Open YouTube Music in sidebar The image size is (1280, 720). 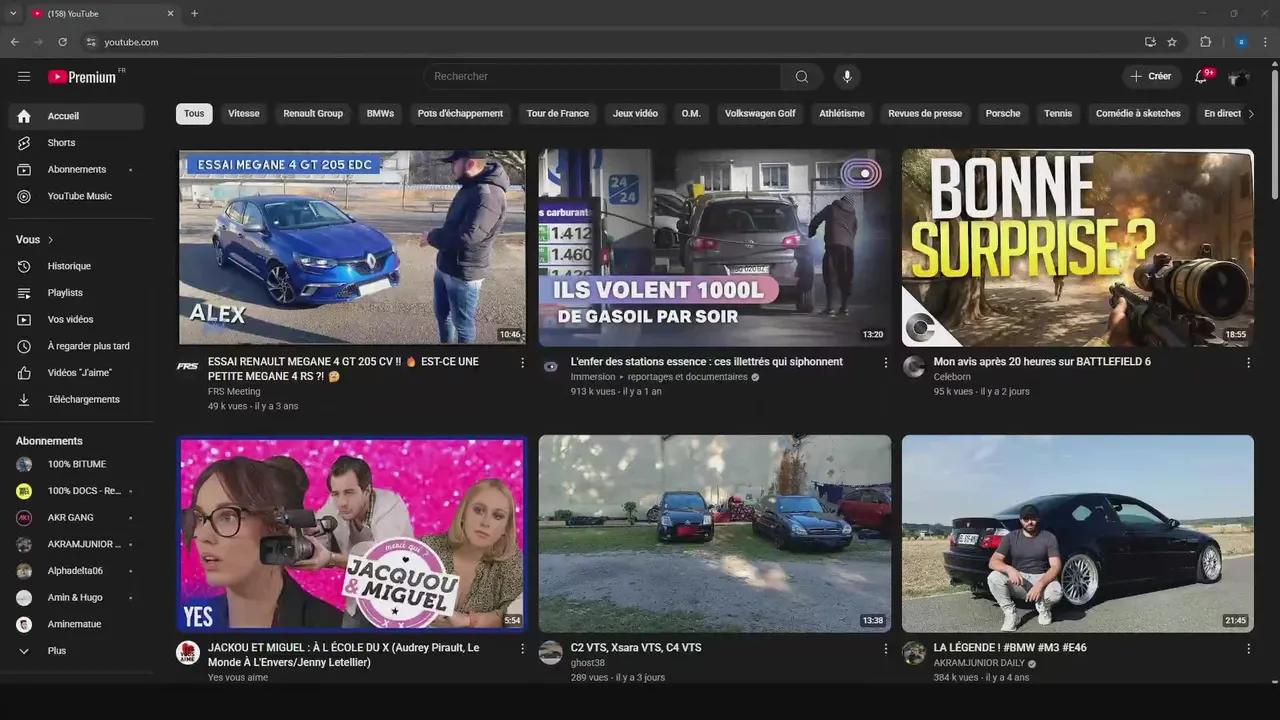[76, 196]
